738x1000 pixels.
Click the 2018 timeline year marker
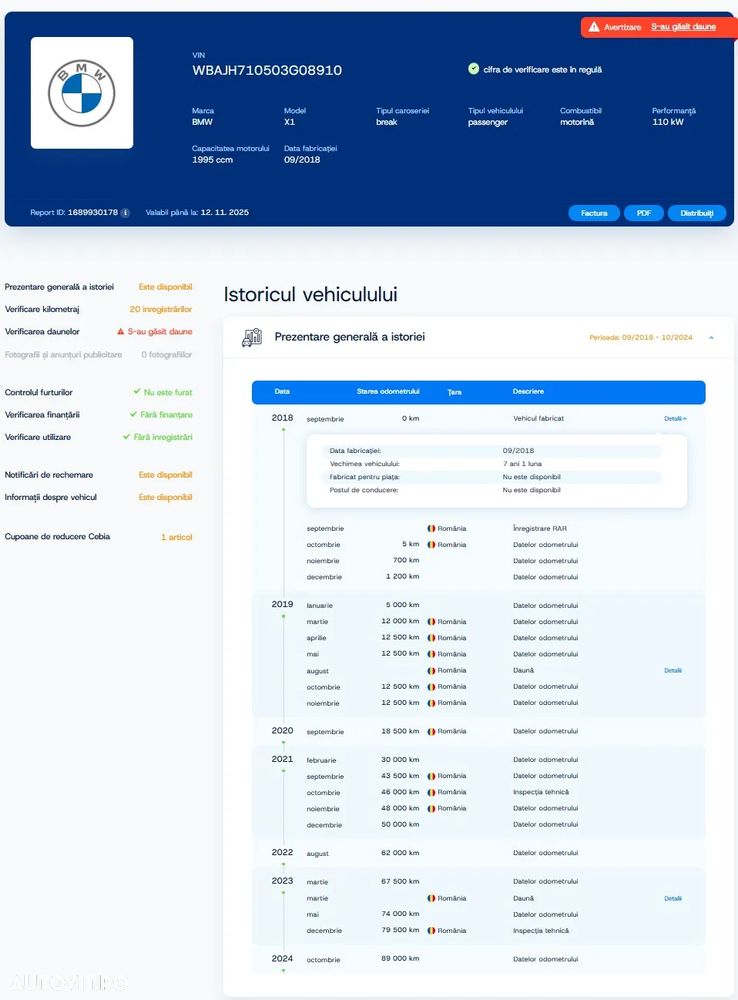282,418
